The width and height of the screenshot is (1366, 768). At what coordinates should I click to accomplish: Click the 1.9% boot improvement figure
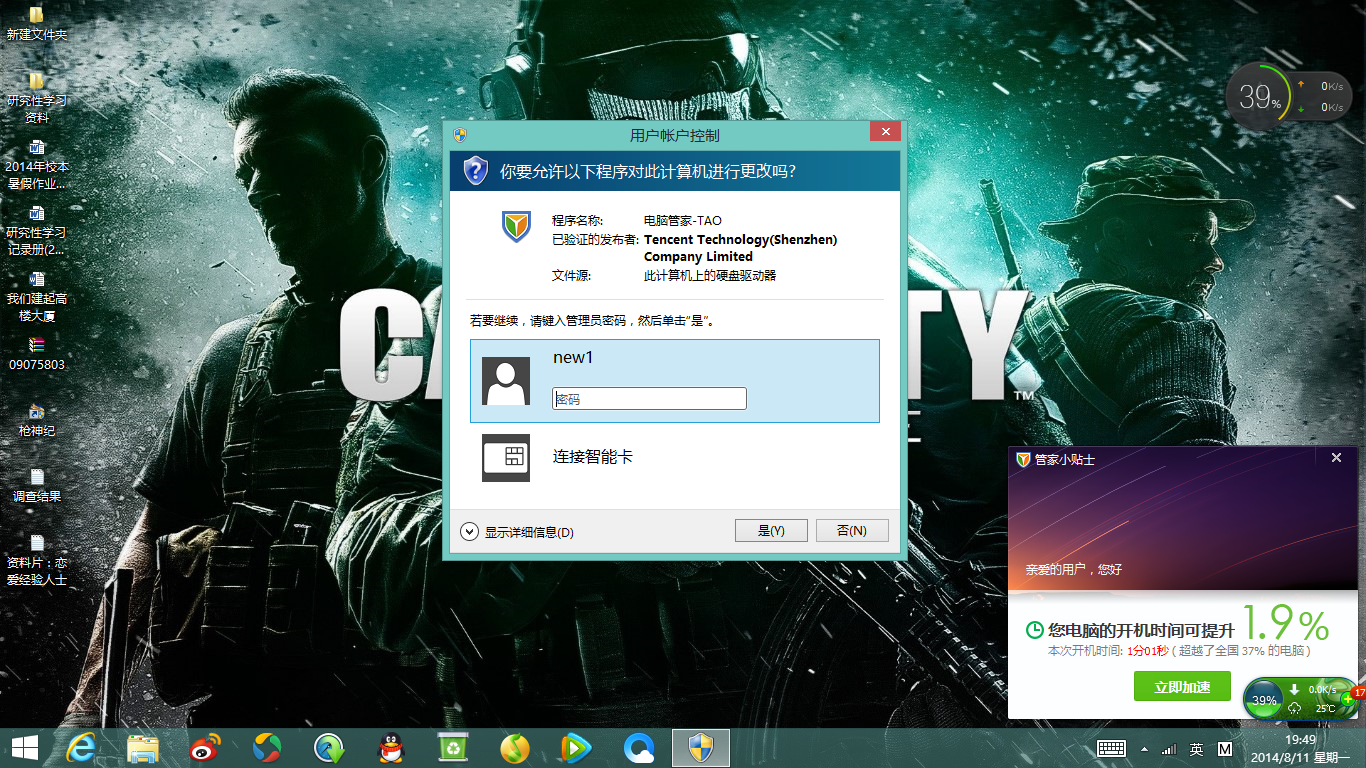(1286, 625)
